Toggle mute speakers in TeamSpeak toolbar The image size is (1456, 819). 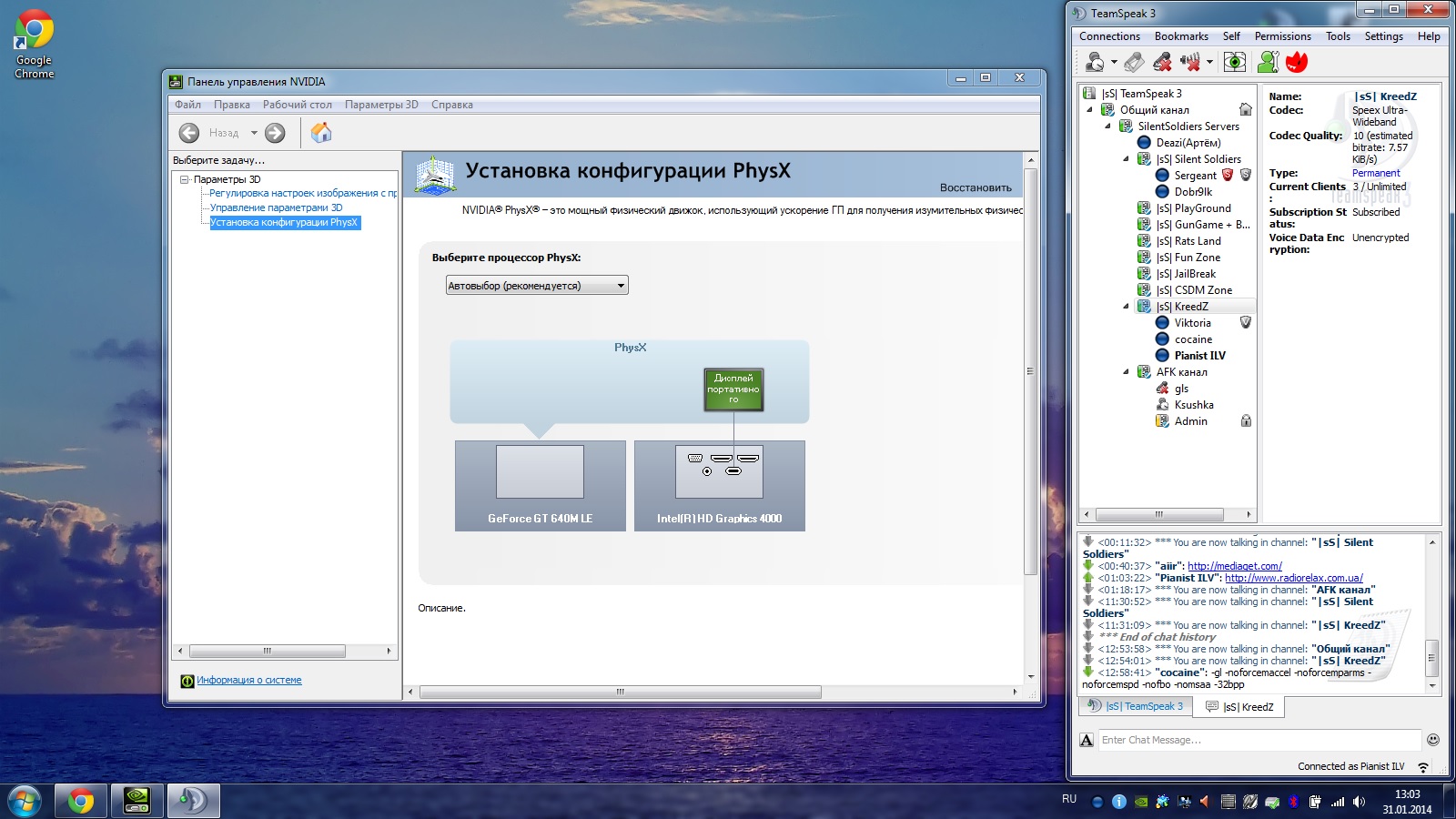click(1188, 62)
